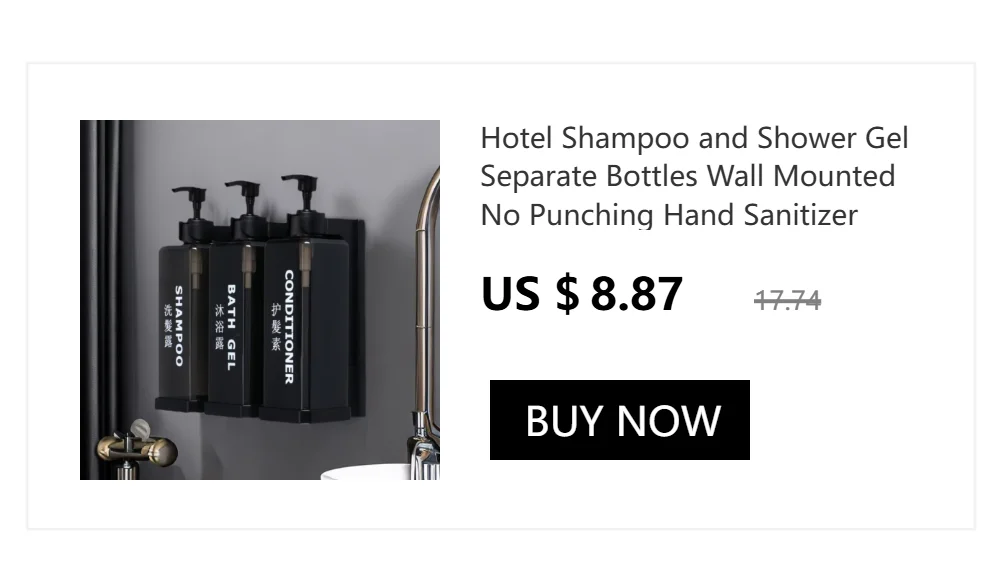Screen dimensions: 1002x580
Task: Click the 'US $' currency text
Action: click(x=530, y=294)
